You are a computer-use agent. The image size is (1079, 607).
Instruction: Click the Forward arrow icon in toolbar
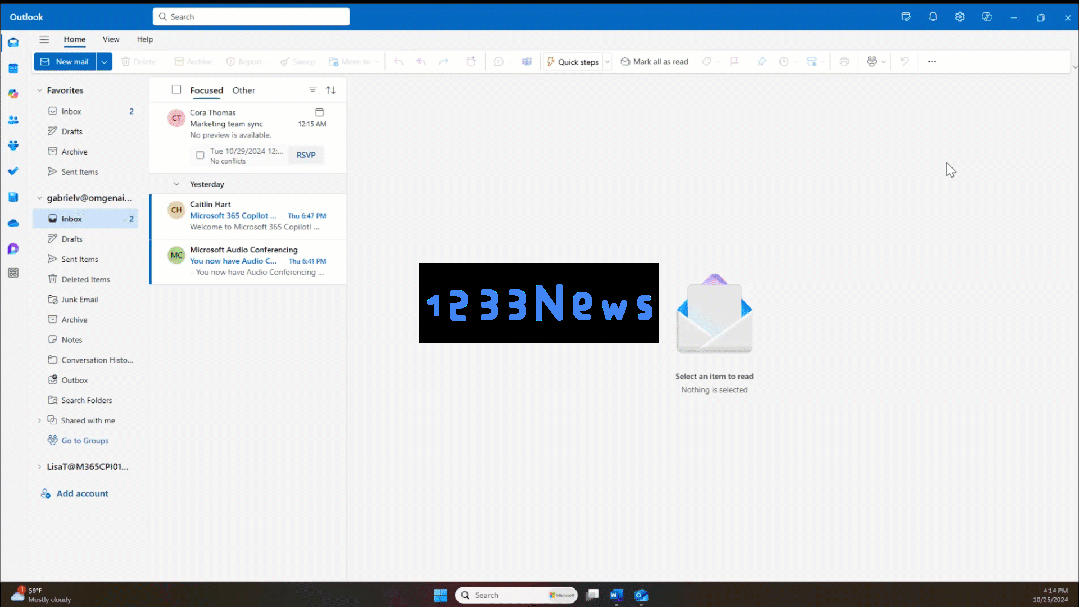click(x=444, y=62)
